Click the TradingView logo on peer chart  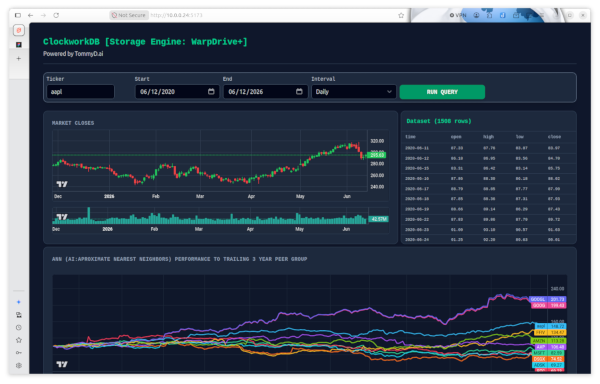click(62, 364)
